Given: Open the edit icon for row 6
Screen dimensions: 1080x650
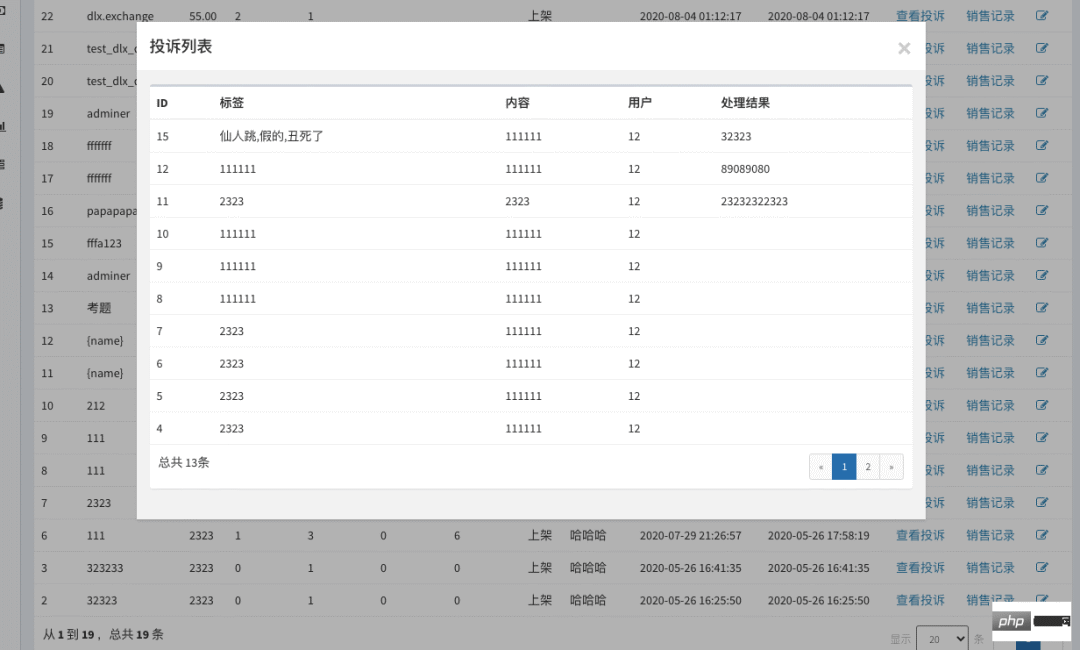Looking at the screenshot, I should click(x=1042, y=535).
